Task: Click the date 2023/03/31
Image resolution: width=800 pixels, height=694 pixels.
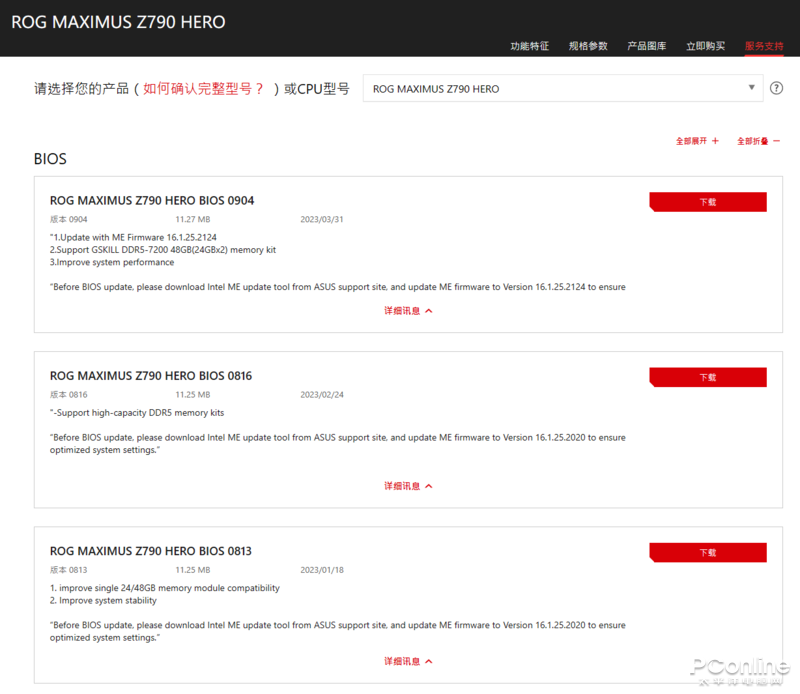Action: (321, 219)
